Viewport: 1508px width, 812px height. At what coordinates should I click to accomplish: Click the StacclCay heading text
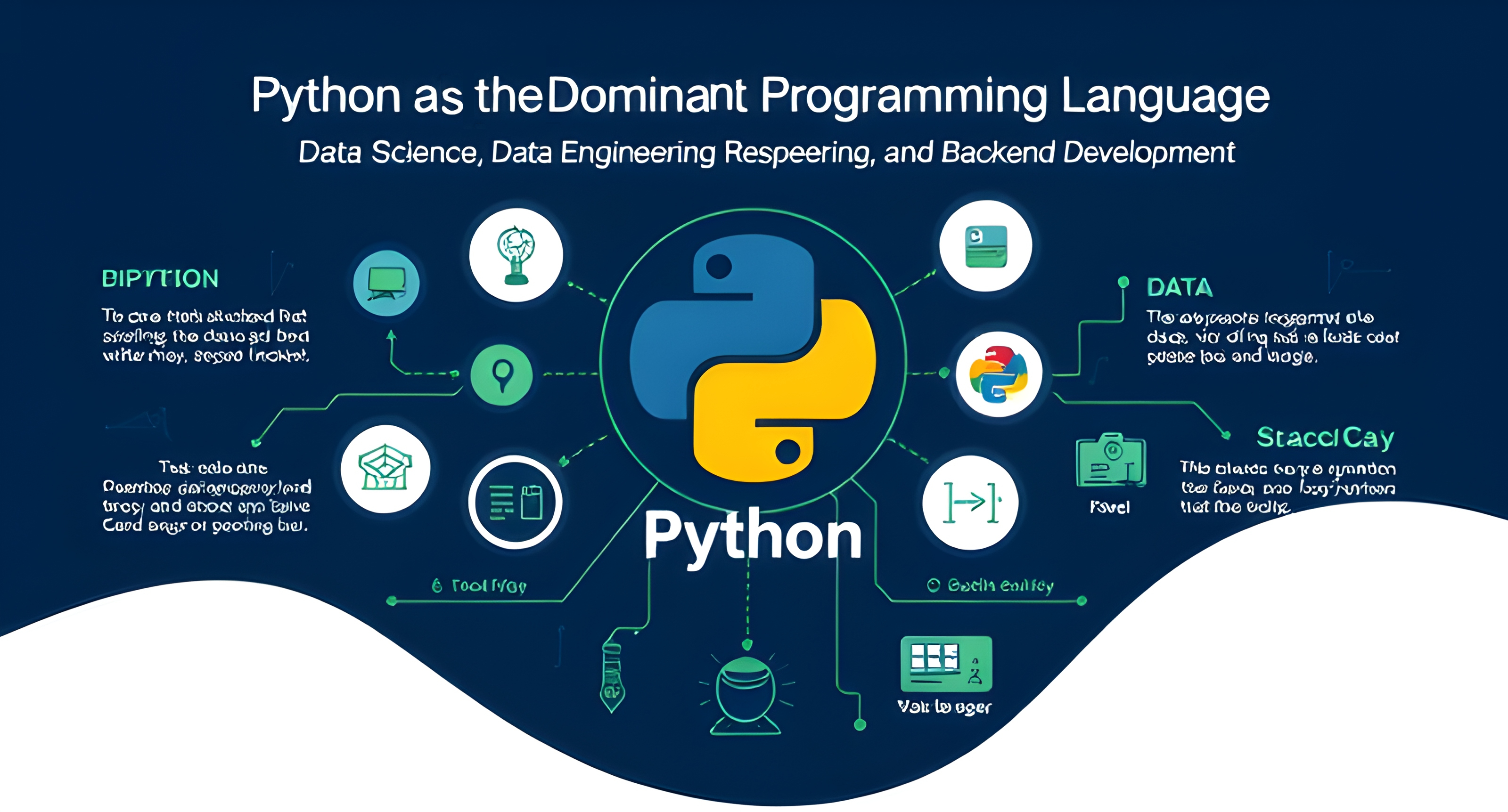1325,438
